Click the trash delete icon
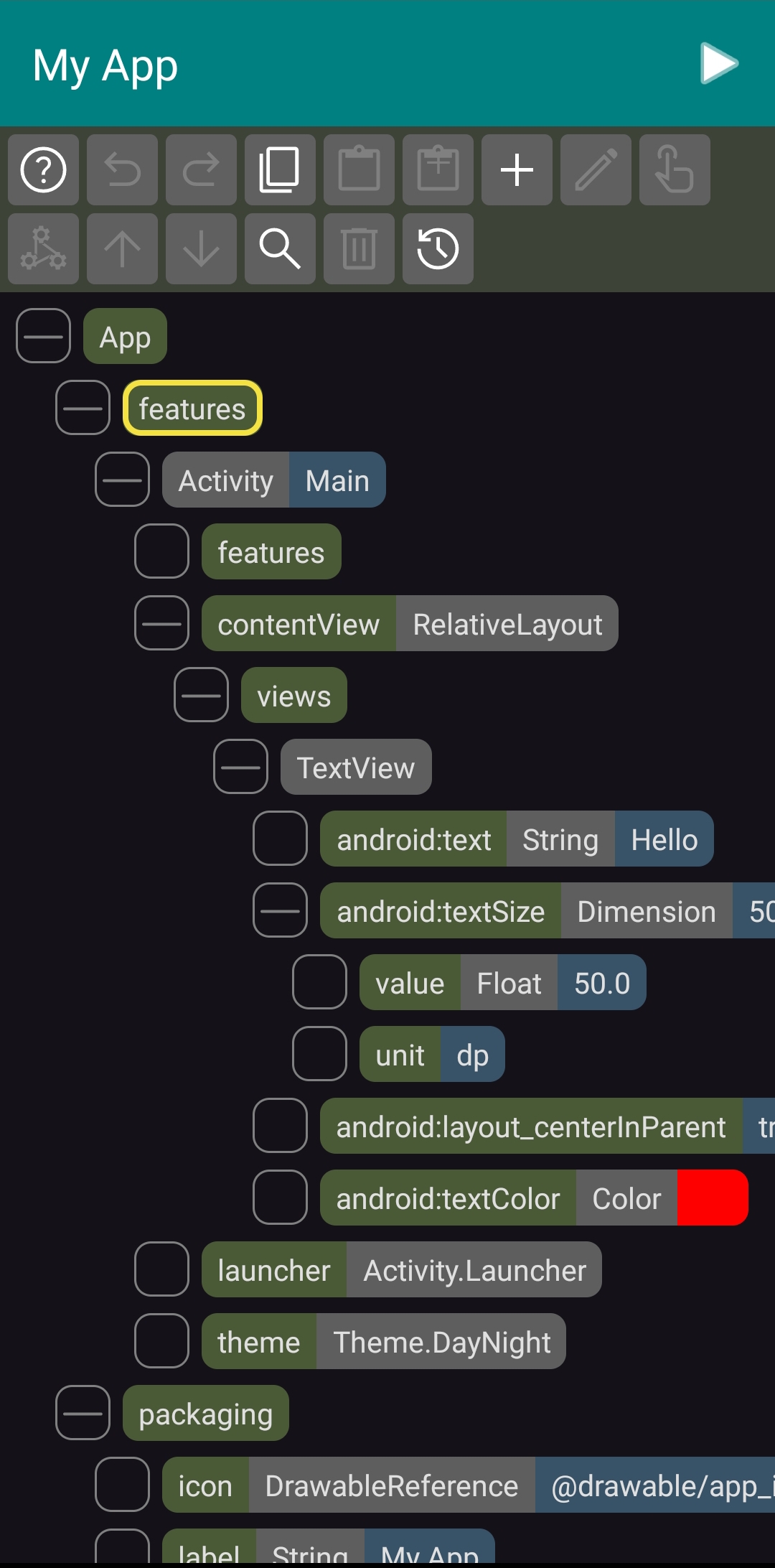Viewport: 775px width, 1568px height. tap(359, 249)
